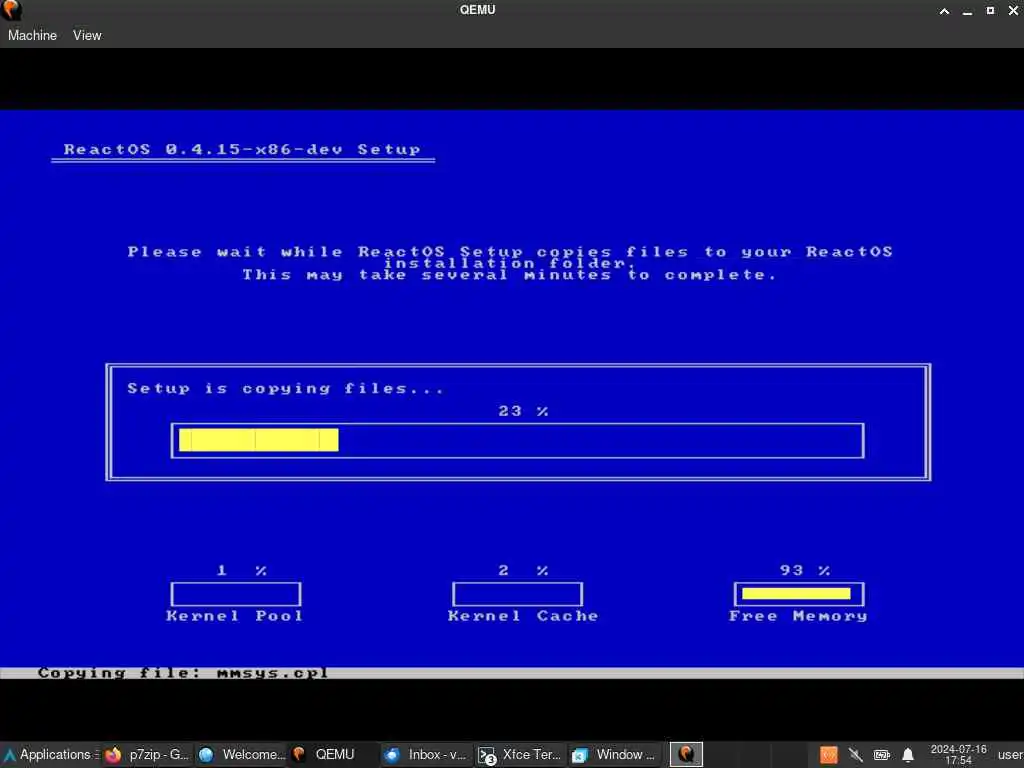This screenshot has height=768, width=1024.
Task: Click the highlighted QEMU icon in taskbar
Action: point(686,754)
